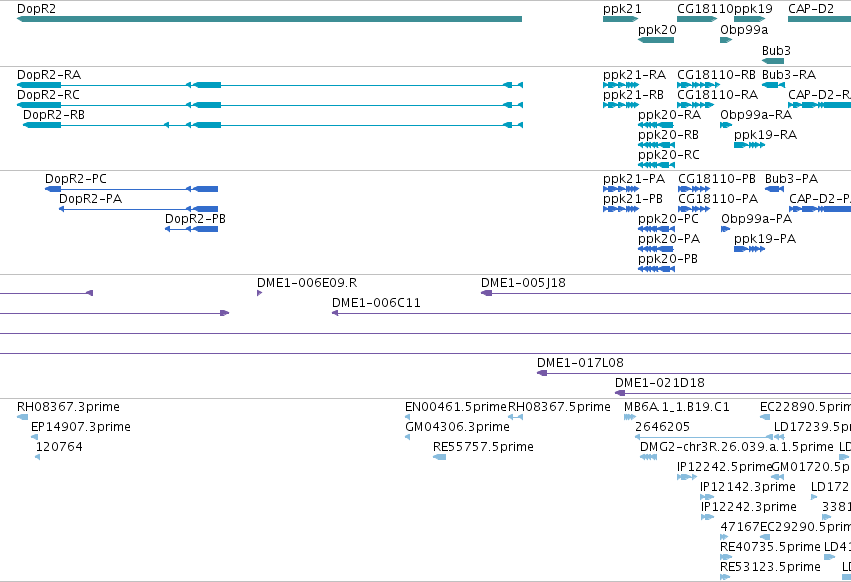Screen dimensions: 851x582
Task: Select the IP12242.5prime EST feature
Action: tap(687, 477)
